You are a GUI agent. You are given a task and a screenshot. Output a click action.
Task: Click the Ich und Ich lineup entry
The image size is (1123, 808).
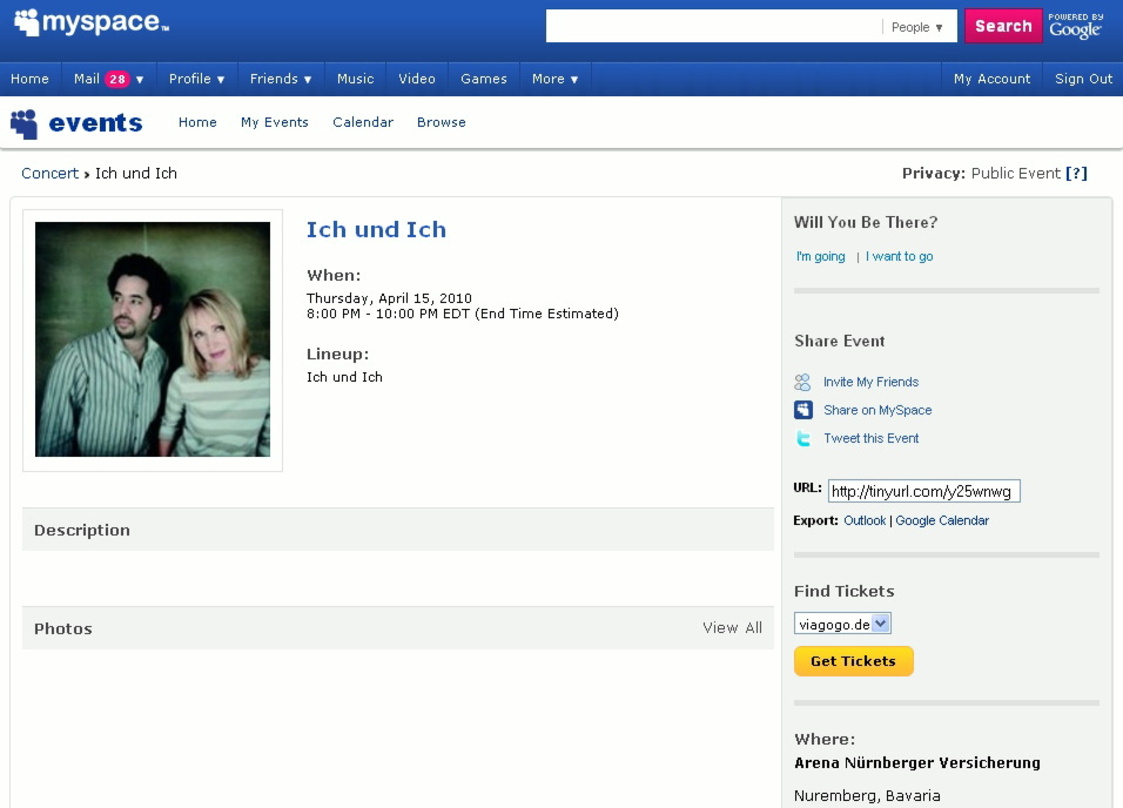click(x=344, y=377)
